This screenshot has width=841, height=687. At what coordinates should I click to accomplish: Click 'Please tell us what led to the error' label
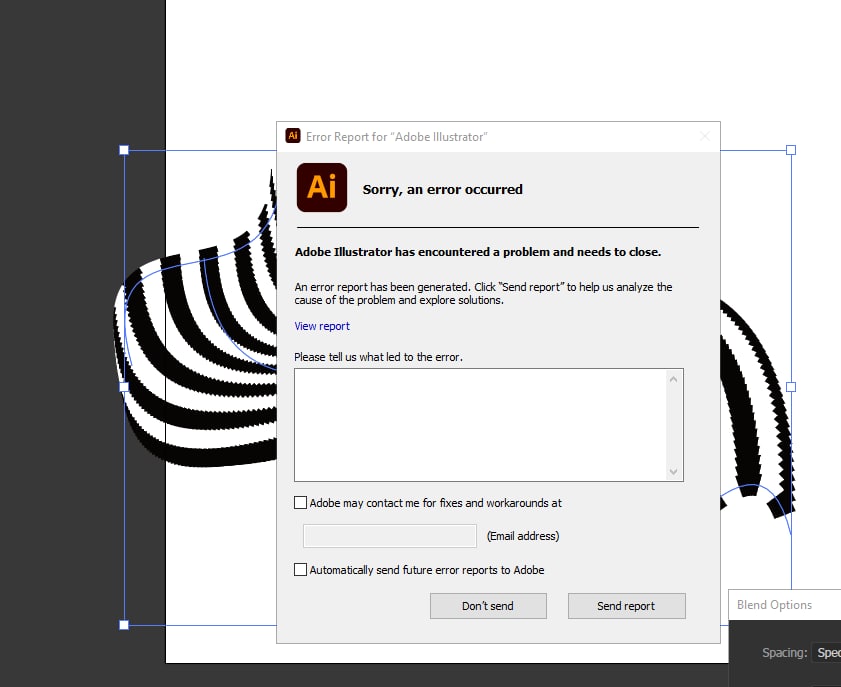tap(378, 357)
